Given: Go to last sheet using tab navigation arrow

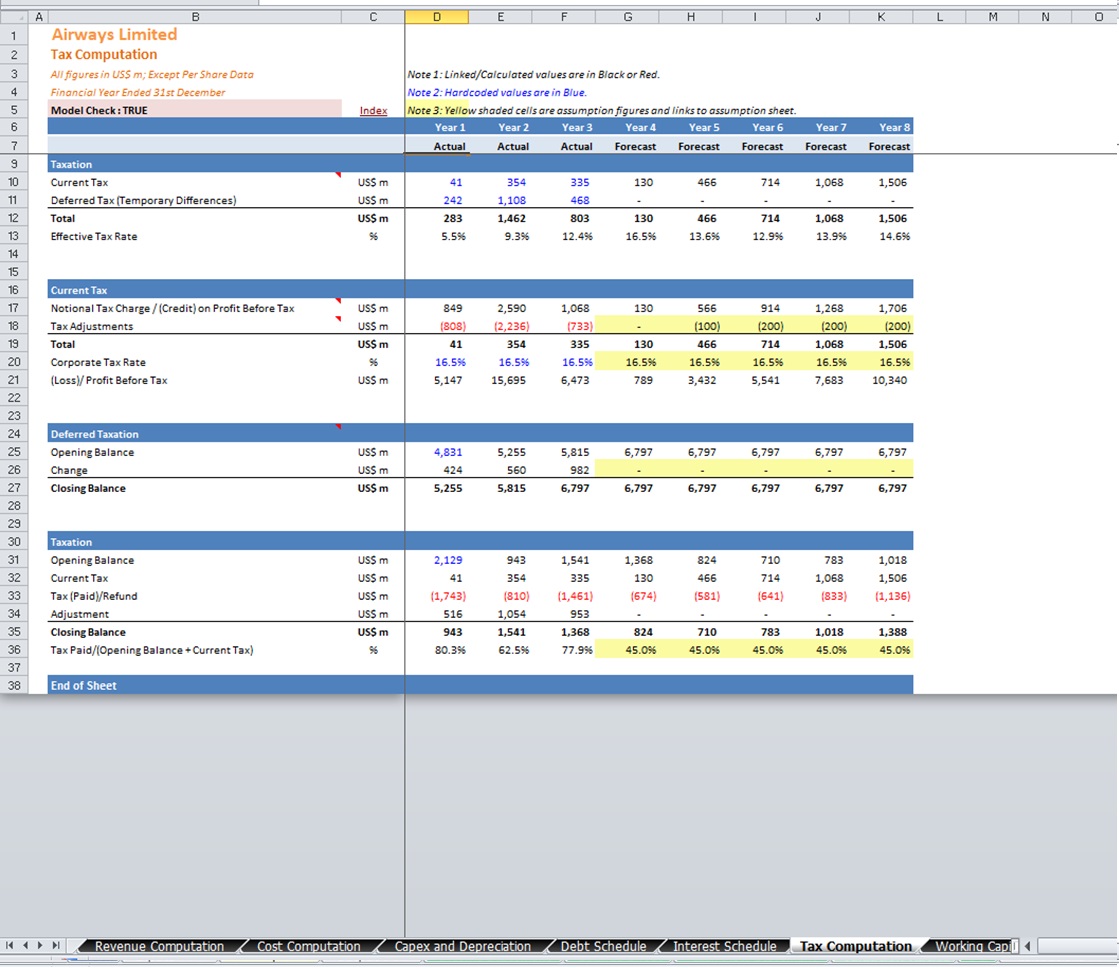Looking at the screenshot, I should pos(55,945).
